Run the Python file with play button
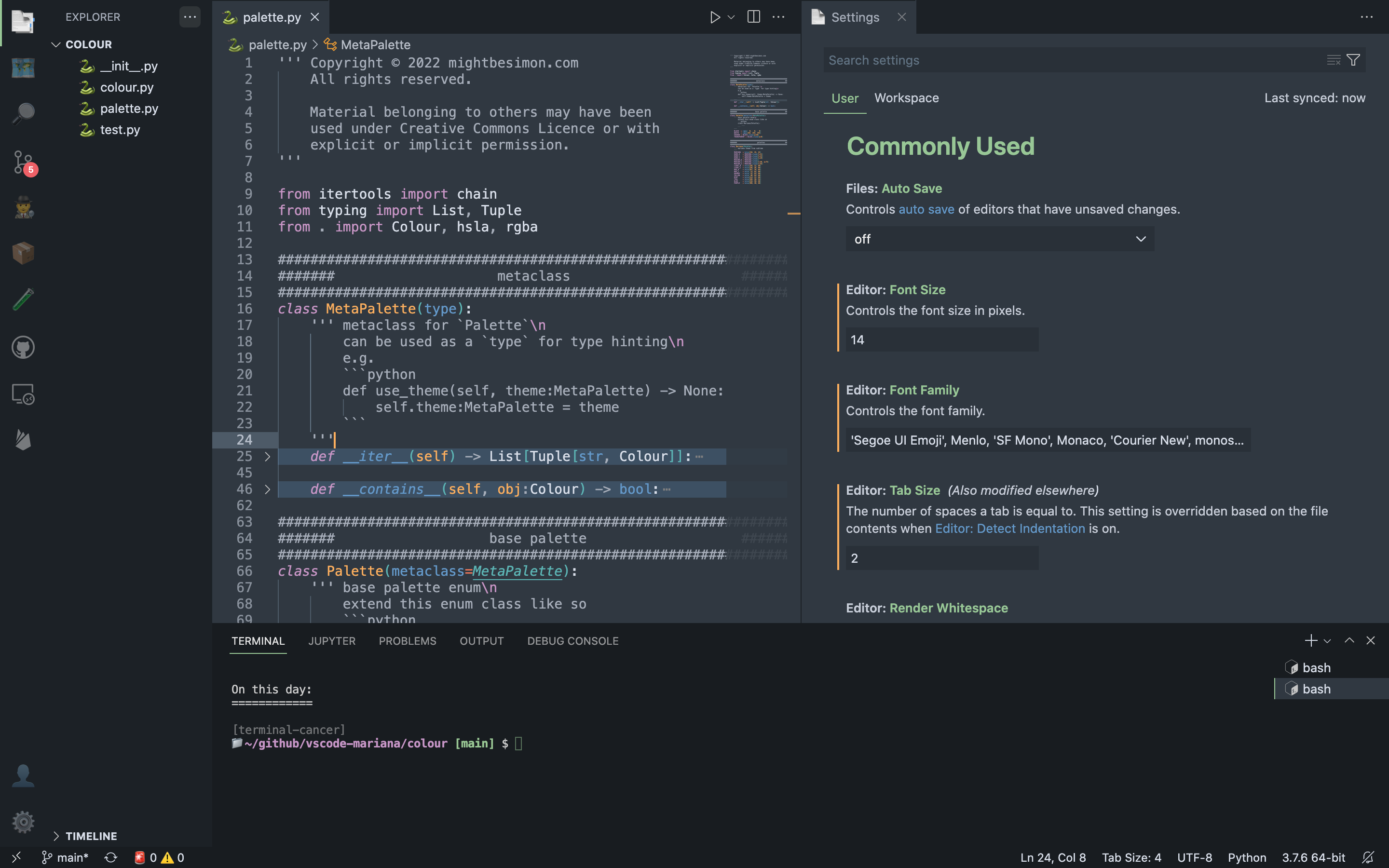Screen dimensions: 1389x868 tap(715, 17)
